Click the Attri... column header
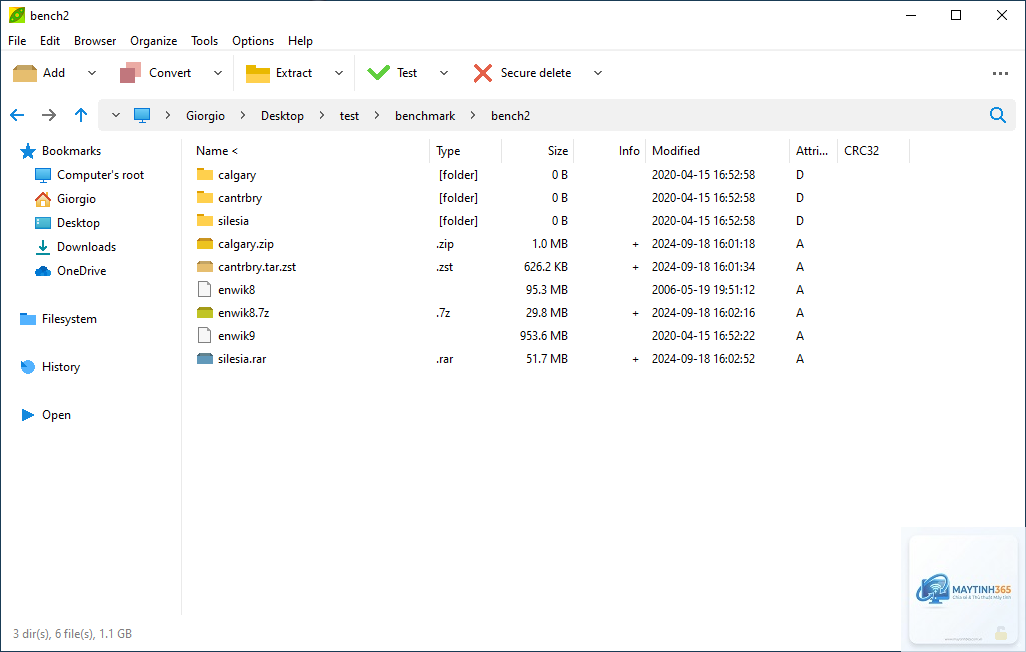The height and width of the screenshot is (652, 1026). pyautogui.click(x=813, y=151)
